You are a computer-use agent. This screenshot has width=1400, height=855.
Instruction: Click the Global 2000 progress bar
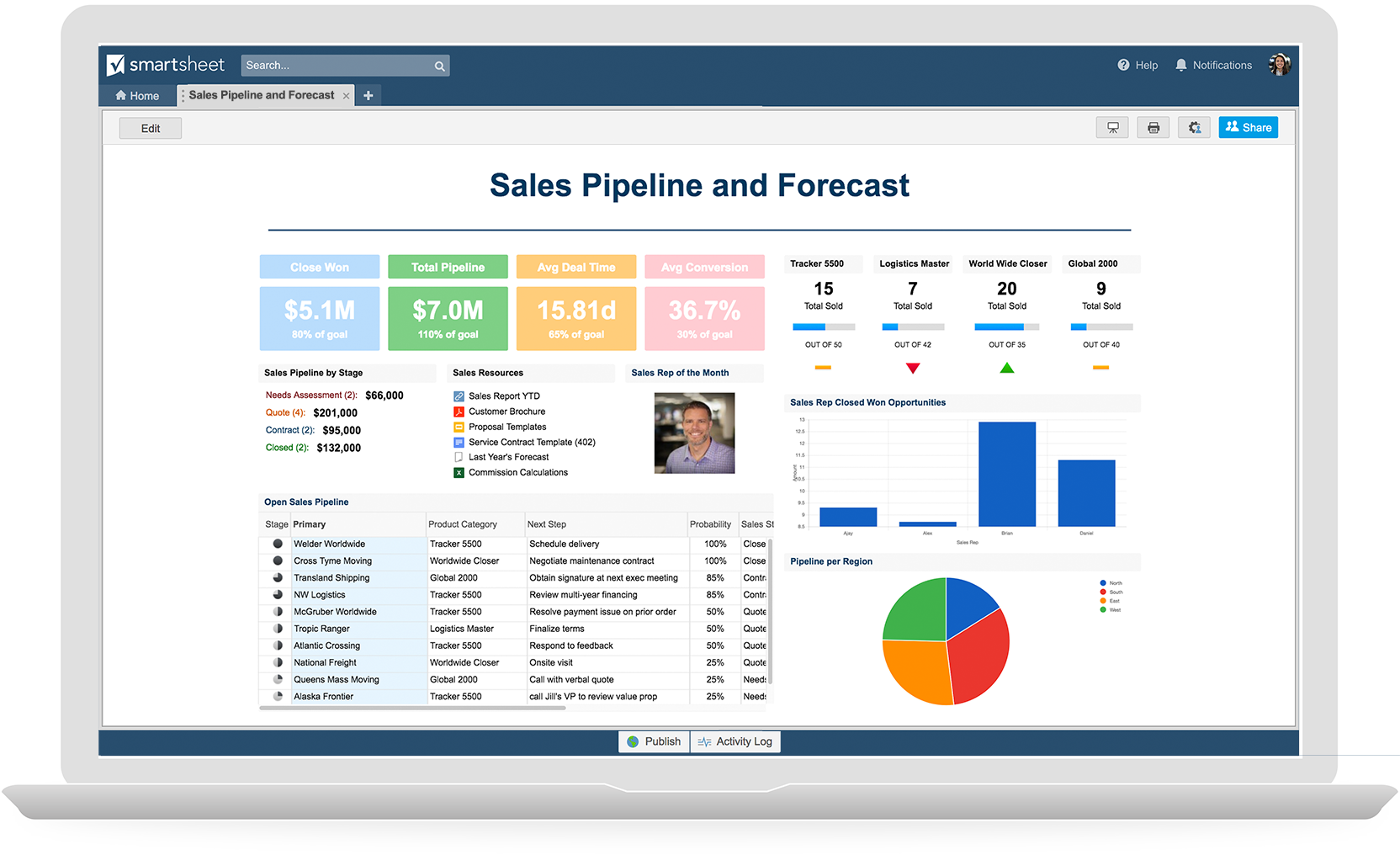(x=1101, y=327)
